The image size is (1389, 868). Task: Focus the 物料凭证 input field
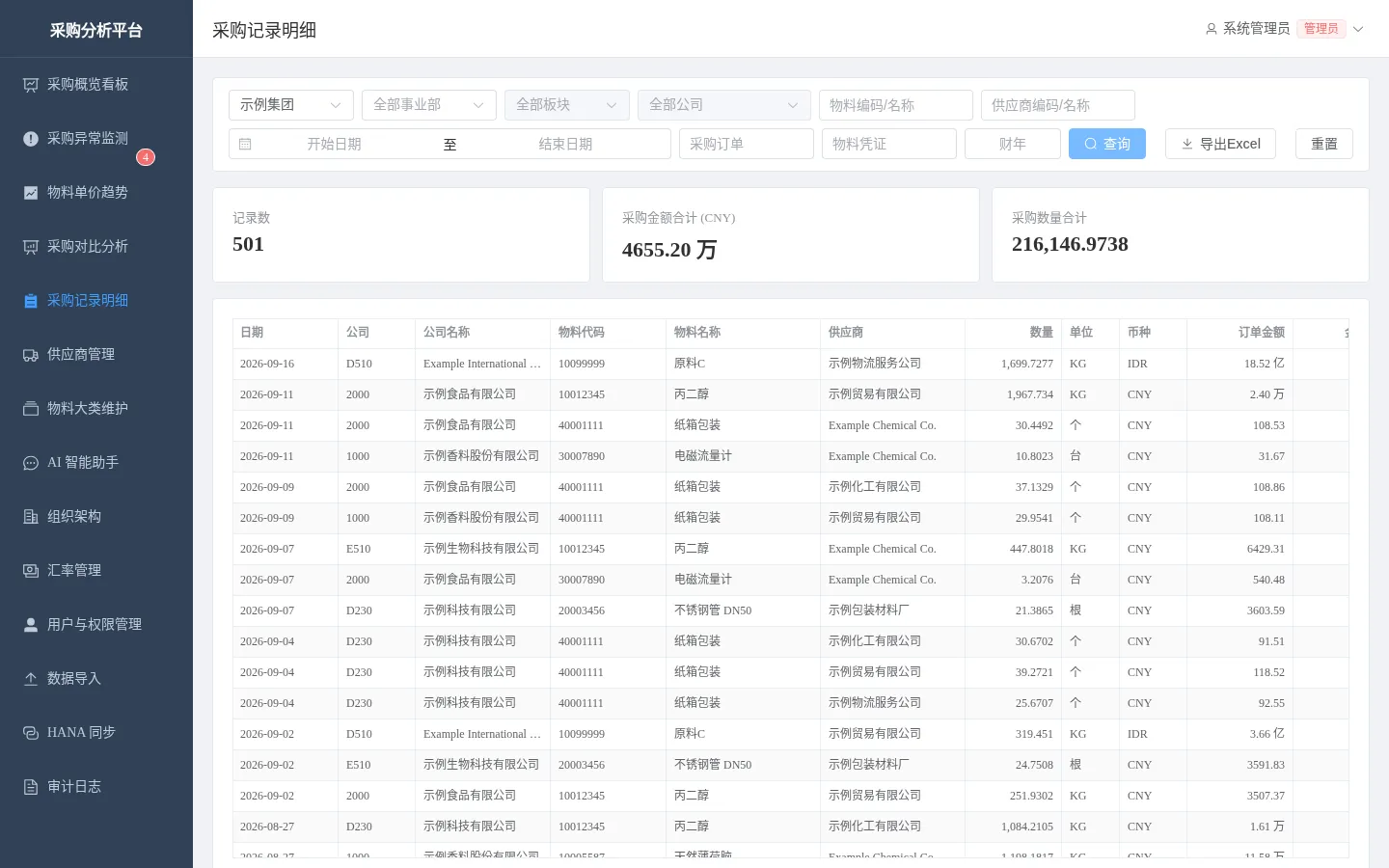click(x=889, y=144)
